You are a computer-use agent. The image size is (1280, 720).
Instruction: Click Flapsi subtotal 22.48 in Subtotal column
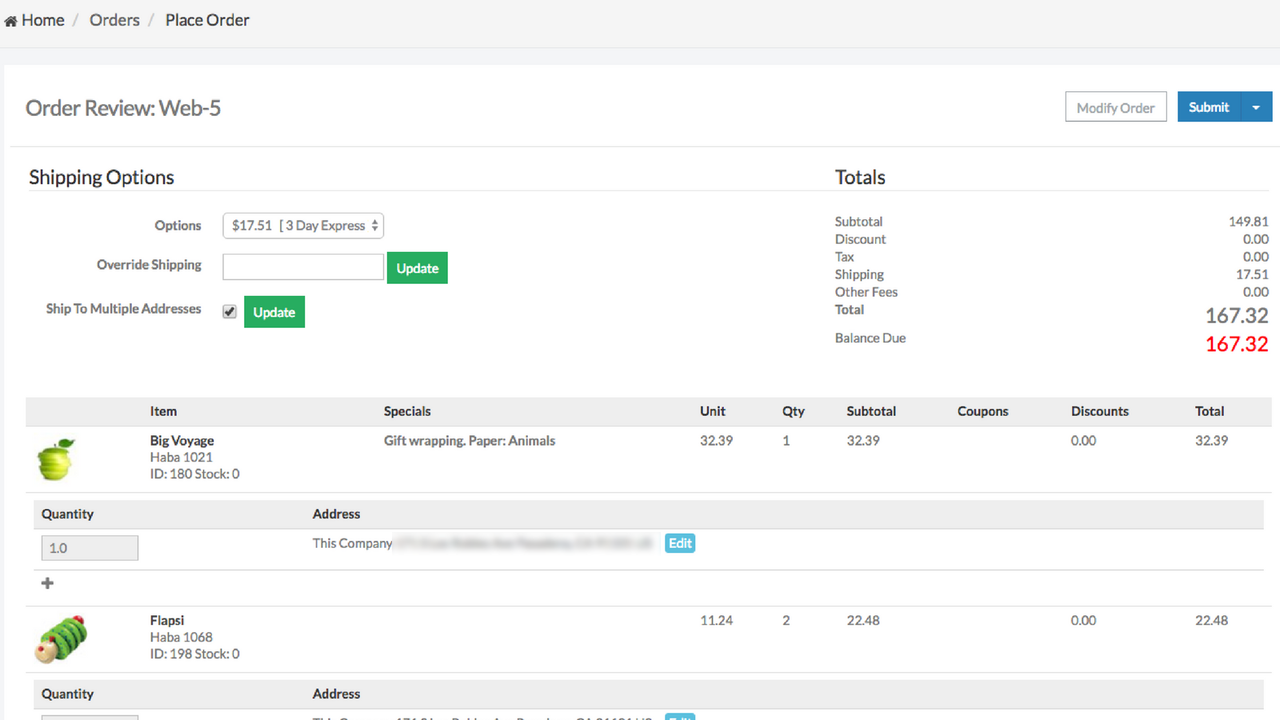863,620
